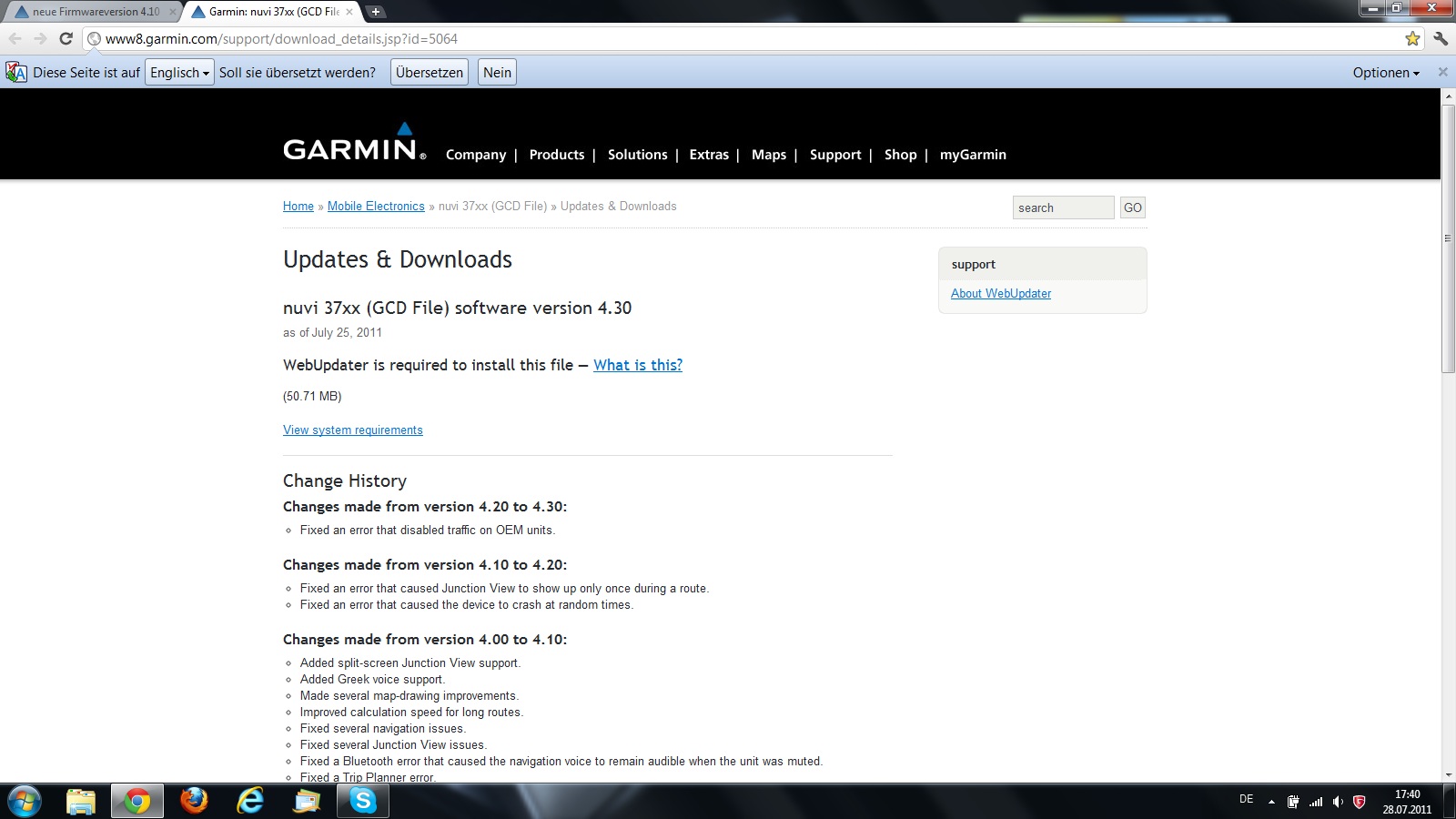This screenshot has height=819, width=1456.
Task: Click Chrome icon in taskbar
Action: pyautogui.click(x=137, y=802)
